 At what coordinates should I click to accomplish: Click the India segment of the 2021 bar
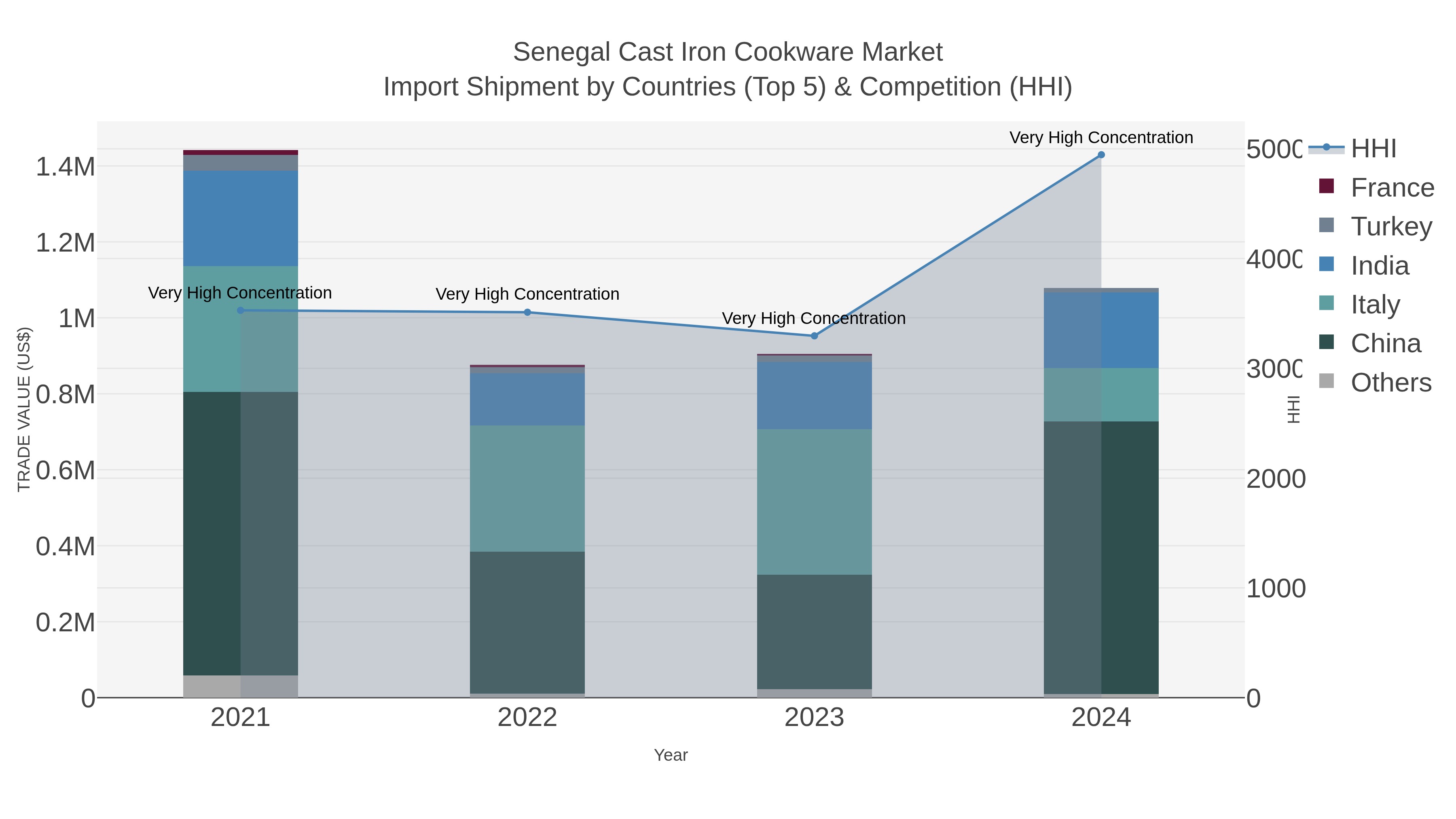coord(240,218)
